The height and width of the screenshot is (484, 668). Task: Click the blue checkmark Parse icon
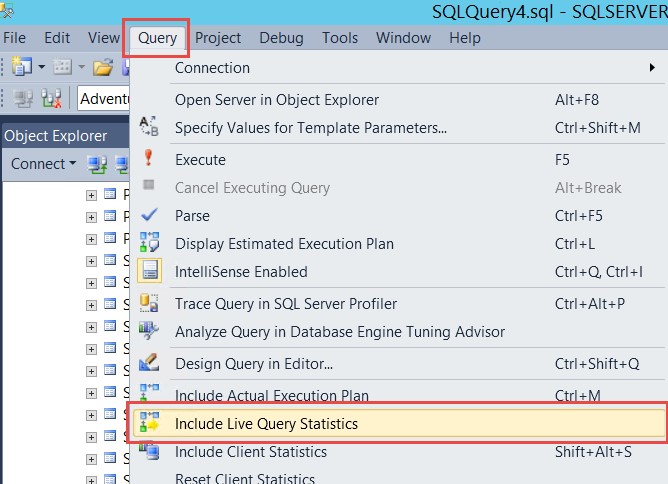click(149, 215)
